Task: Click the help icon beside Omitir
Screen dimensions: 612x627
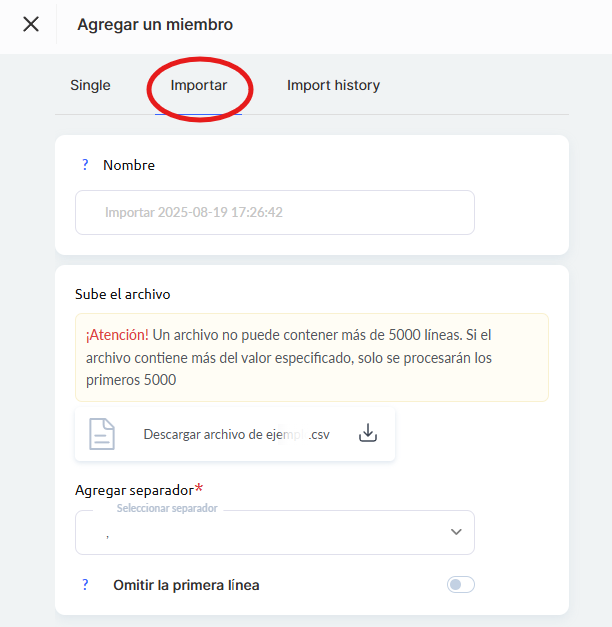Action: (85, 585)
